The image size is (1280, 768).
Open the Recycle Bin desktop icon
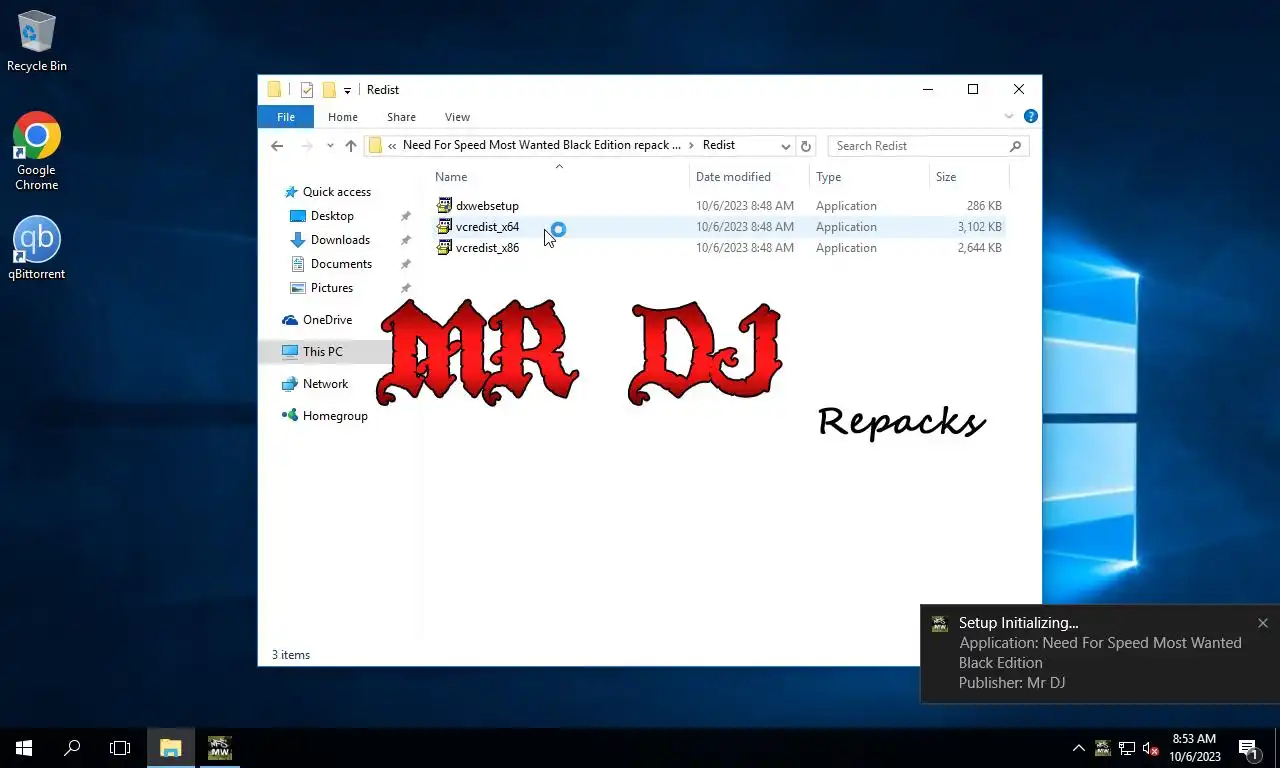(37, 41)
